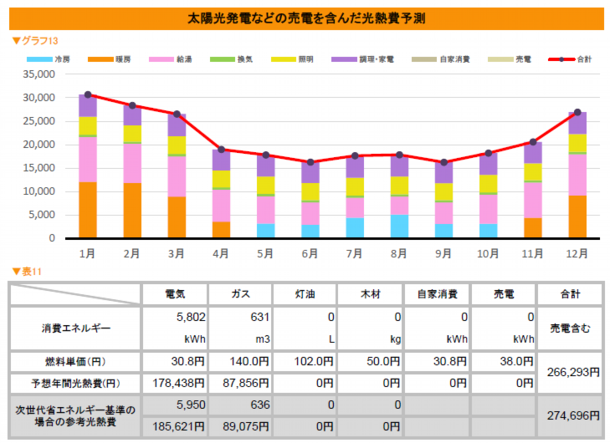
Task: Collapse the 表11 section triangle
Action: [15, 271]
